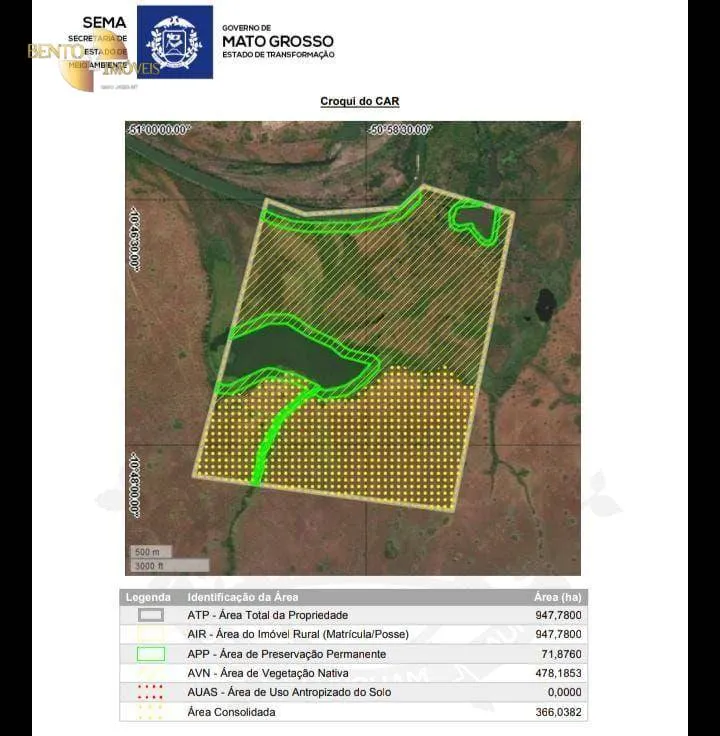
Task: Click the '-10°46'30.00"' latitude label
Action: point(135,240)
